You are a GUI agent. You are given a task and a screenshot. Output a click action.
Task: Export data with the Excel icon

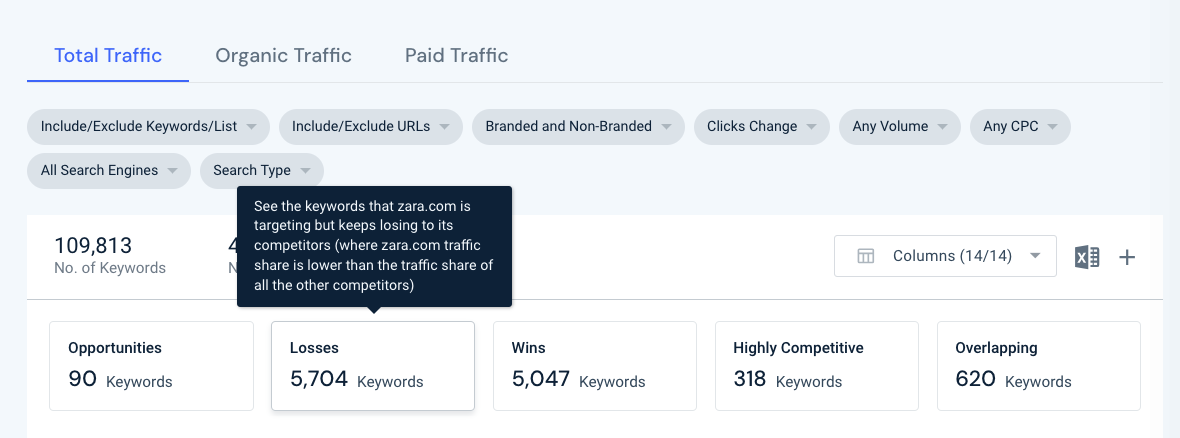pos(1086,257)
